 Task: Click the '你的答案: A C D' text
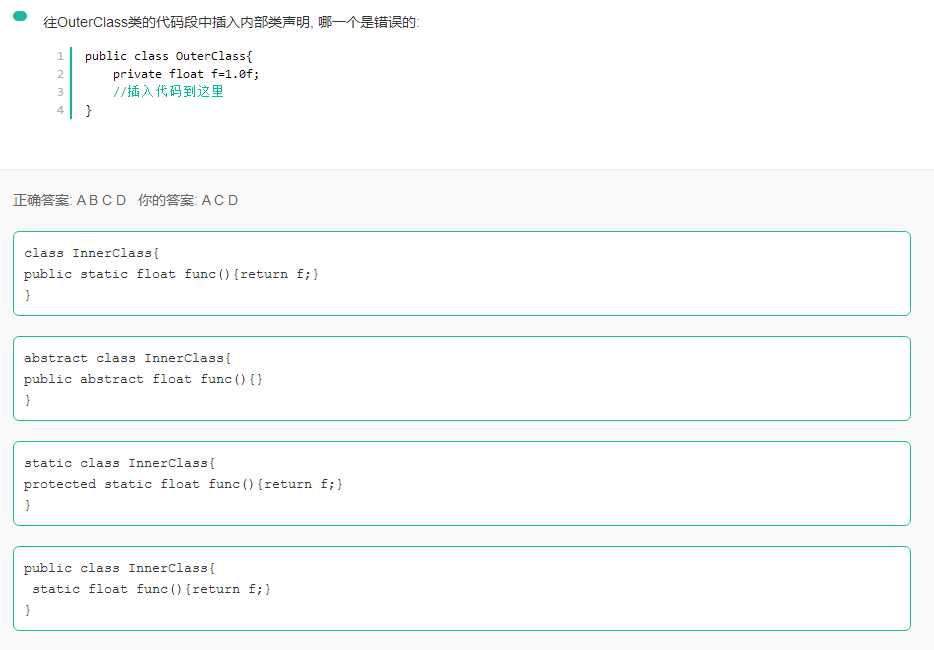pos(189,200)
